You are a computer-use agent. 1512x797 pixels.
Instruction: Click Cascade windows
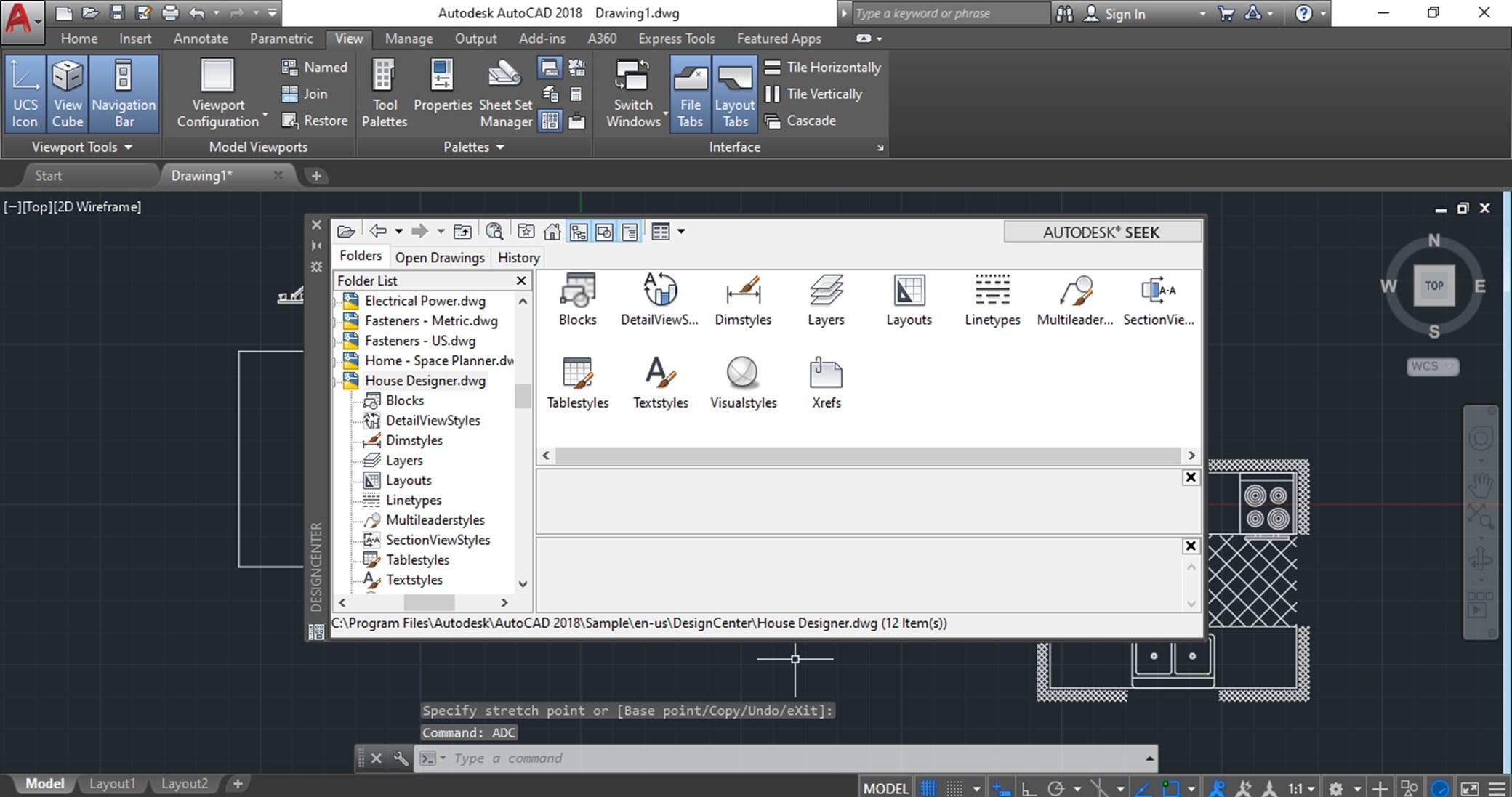pyautogui.click(x=800, y=121)
